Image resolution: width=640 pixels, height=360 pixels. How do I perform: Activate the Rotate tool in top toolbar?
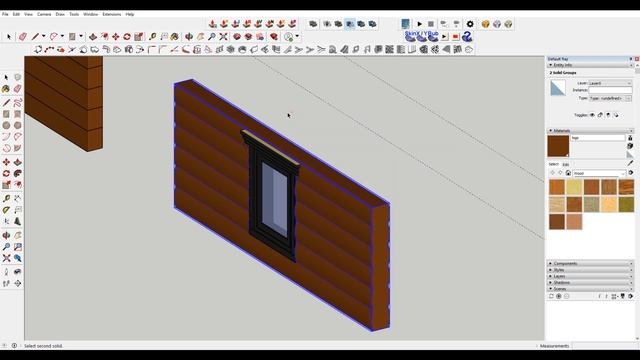(127, 37)
